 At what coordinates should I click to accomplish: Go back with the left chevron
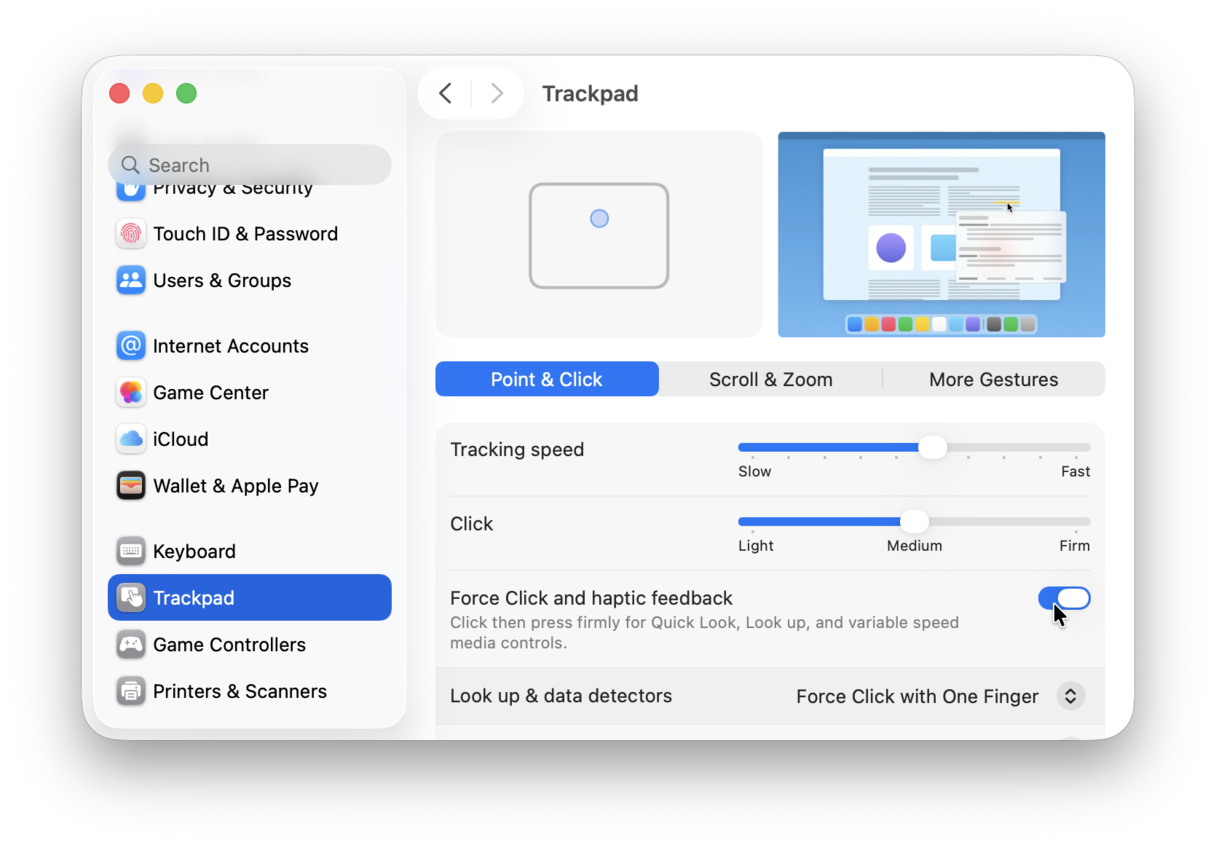coord(445,93)
